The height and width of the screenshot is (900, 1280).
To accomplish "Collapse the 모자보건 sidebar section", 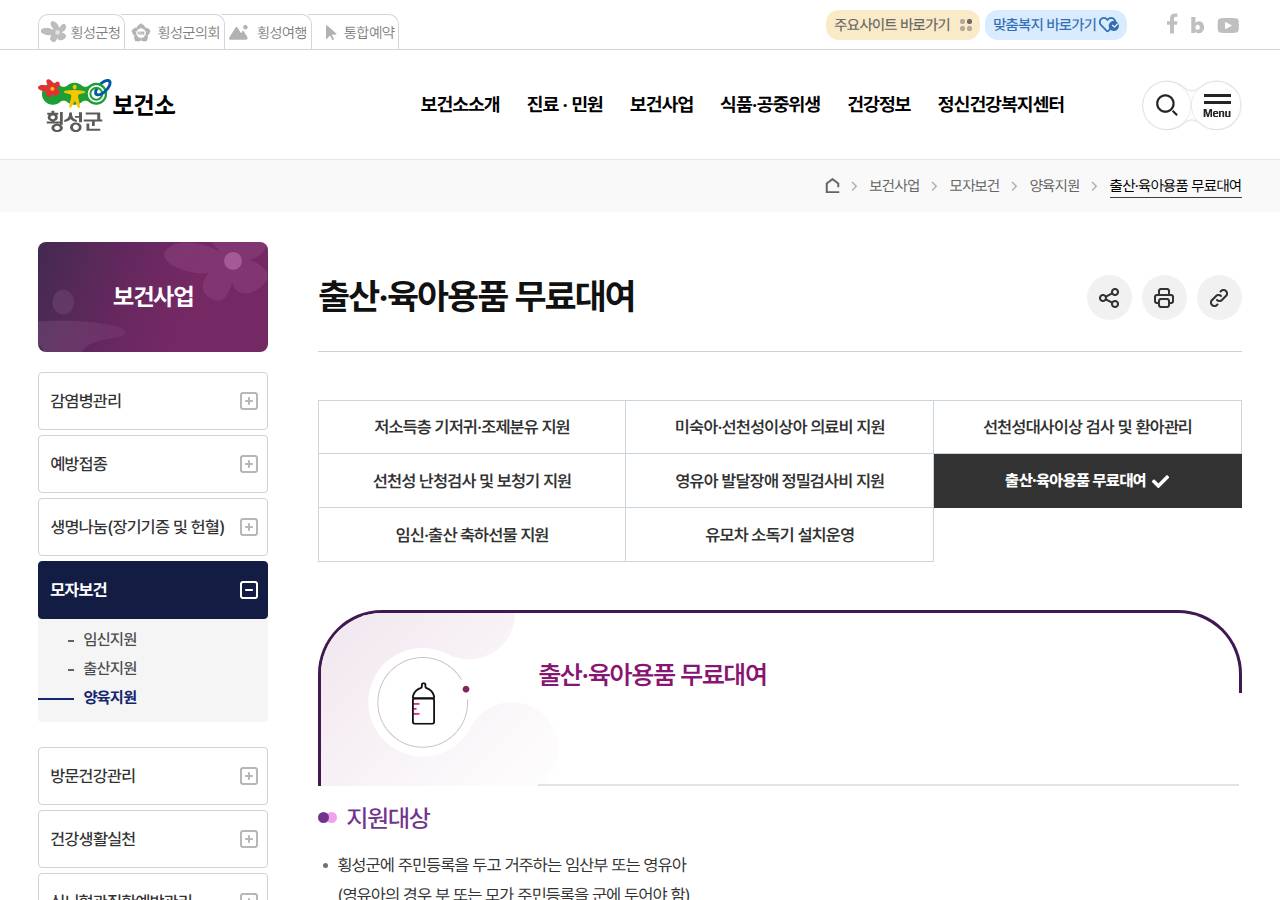I will point(153,590).
